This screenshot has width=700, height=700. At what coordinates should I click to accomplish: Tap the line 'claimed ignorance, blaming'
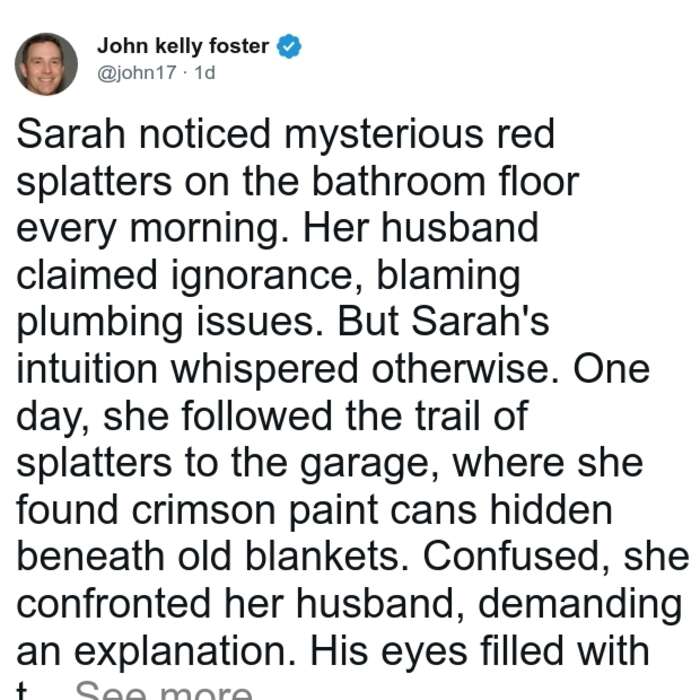tap(268, 275)
